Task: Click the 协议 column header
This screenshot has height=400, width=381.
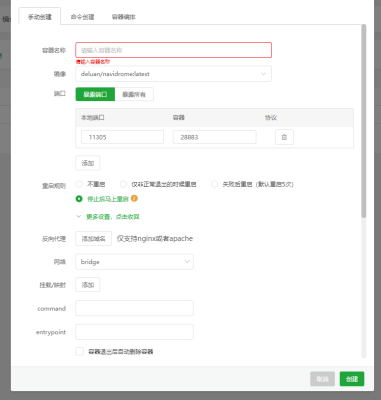Action: [x=271, y=118]
